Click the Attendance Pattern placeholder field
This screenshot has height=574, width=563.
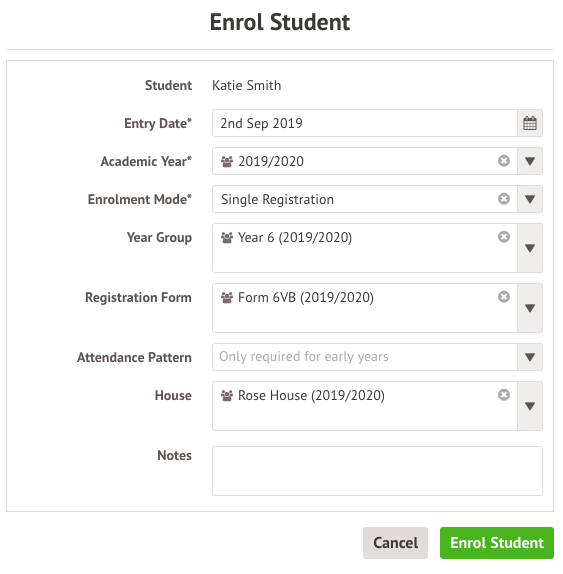365,357
